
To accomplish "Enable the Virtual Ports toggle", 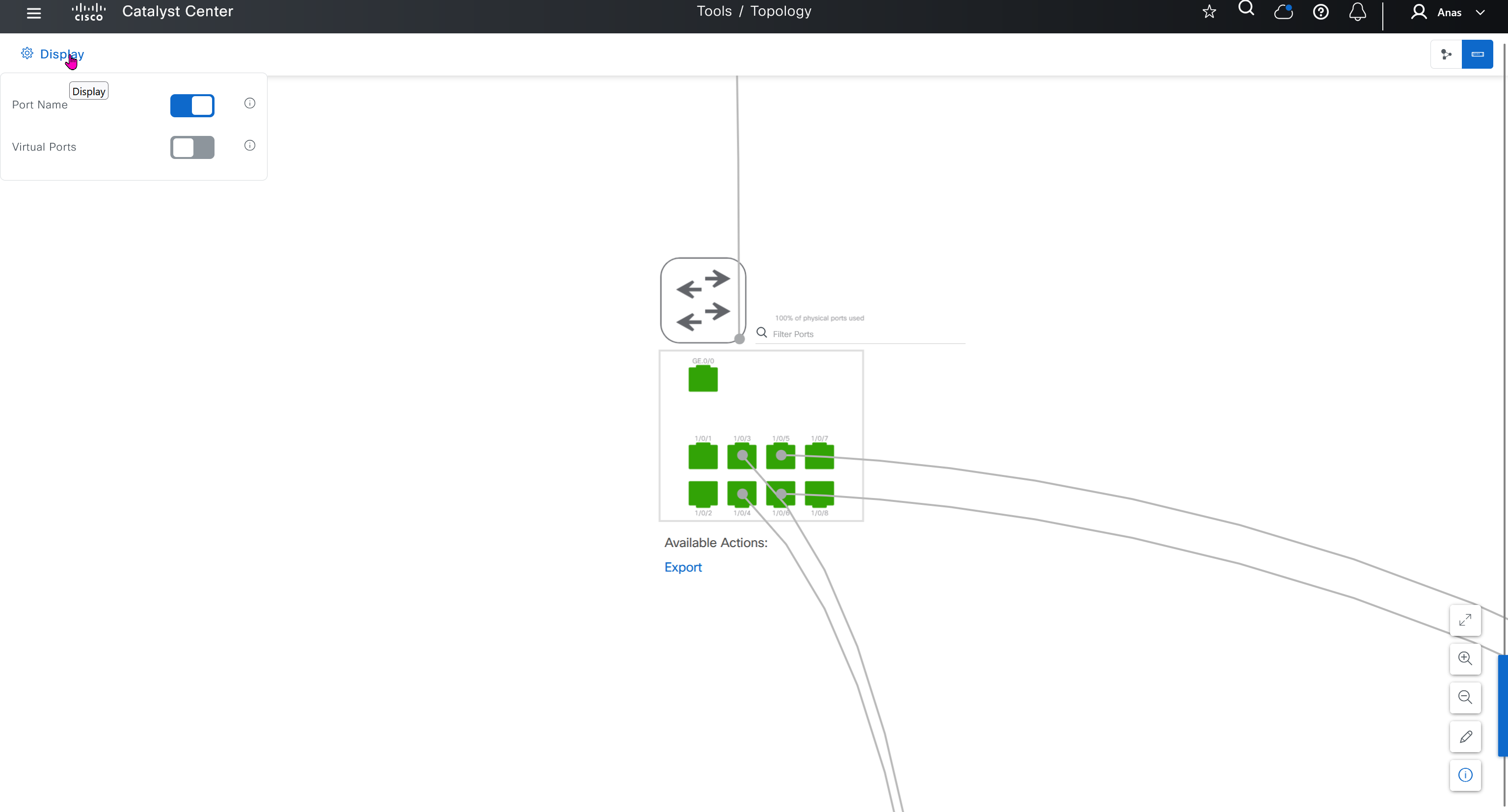I will [192, 147].
